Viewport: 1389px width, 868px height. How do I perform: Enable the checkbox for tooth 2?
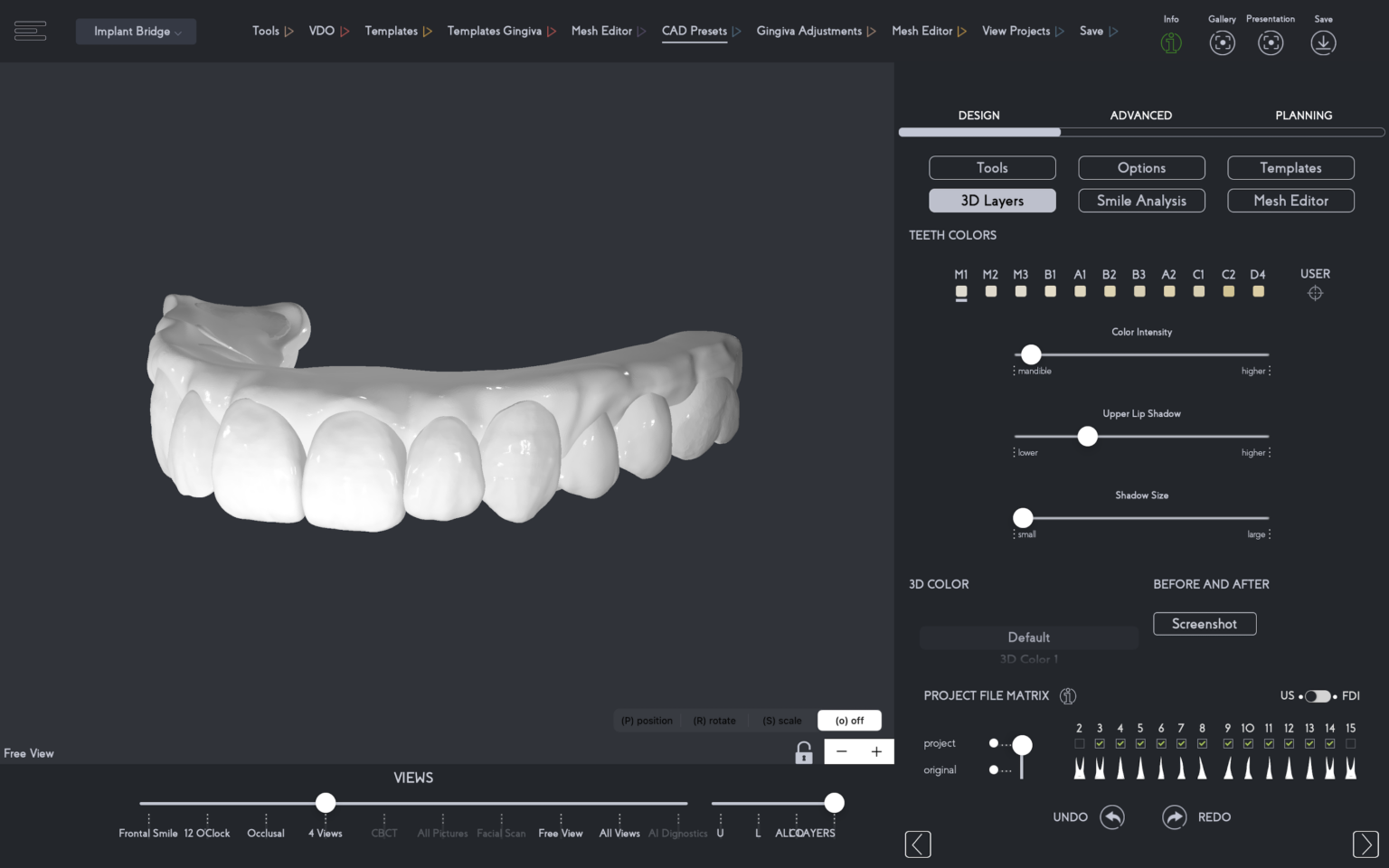point(1079,743)
